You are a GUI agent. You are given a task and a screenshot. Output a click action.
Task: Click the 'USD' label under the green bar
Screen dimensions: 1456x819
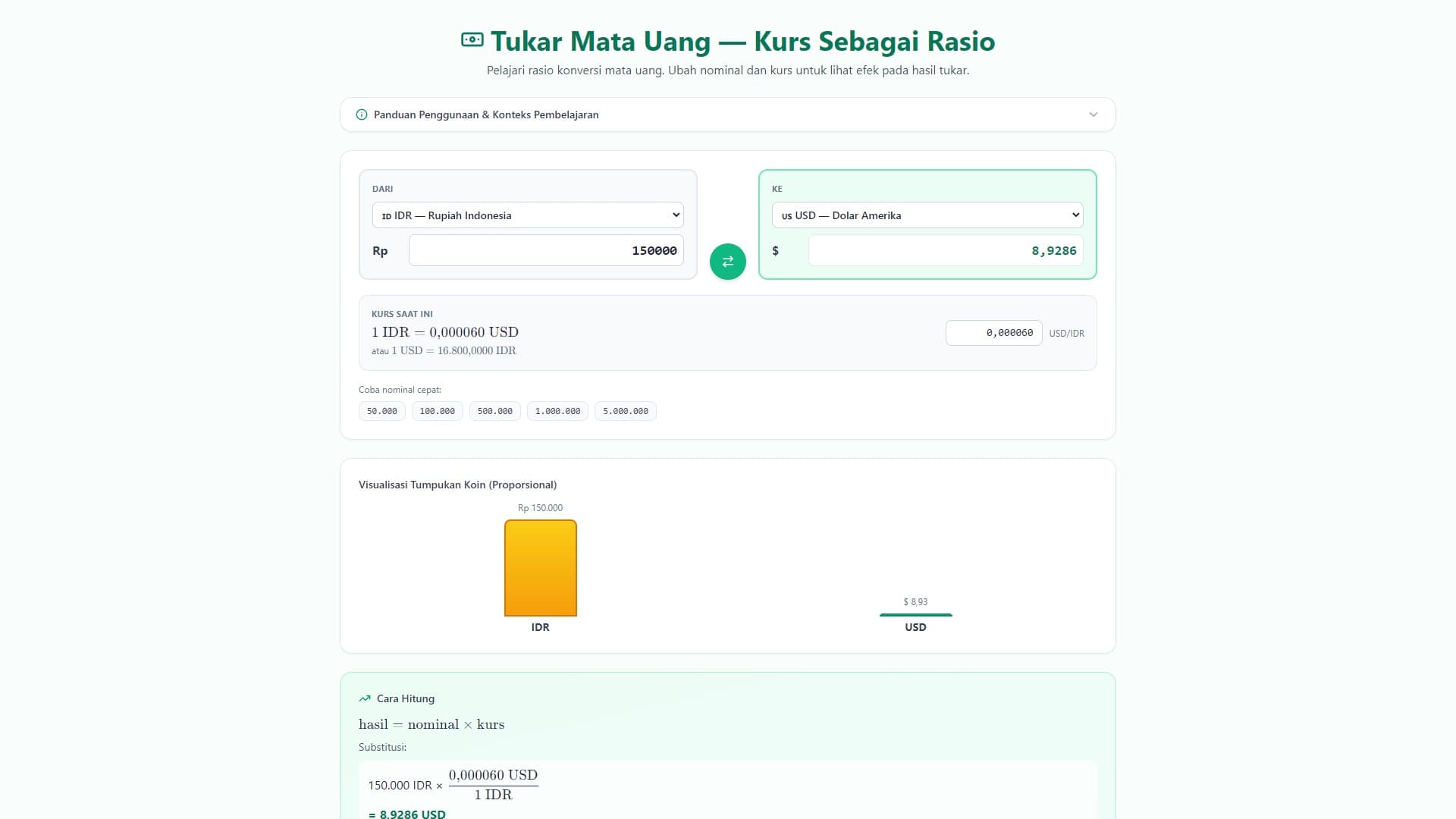coord(915,627)
